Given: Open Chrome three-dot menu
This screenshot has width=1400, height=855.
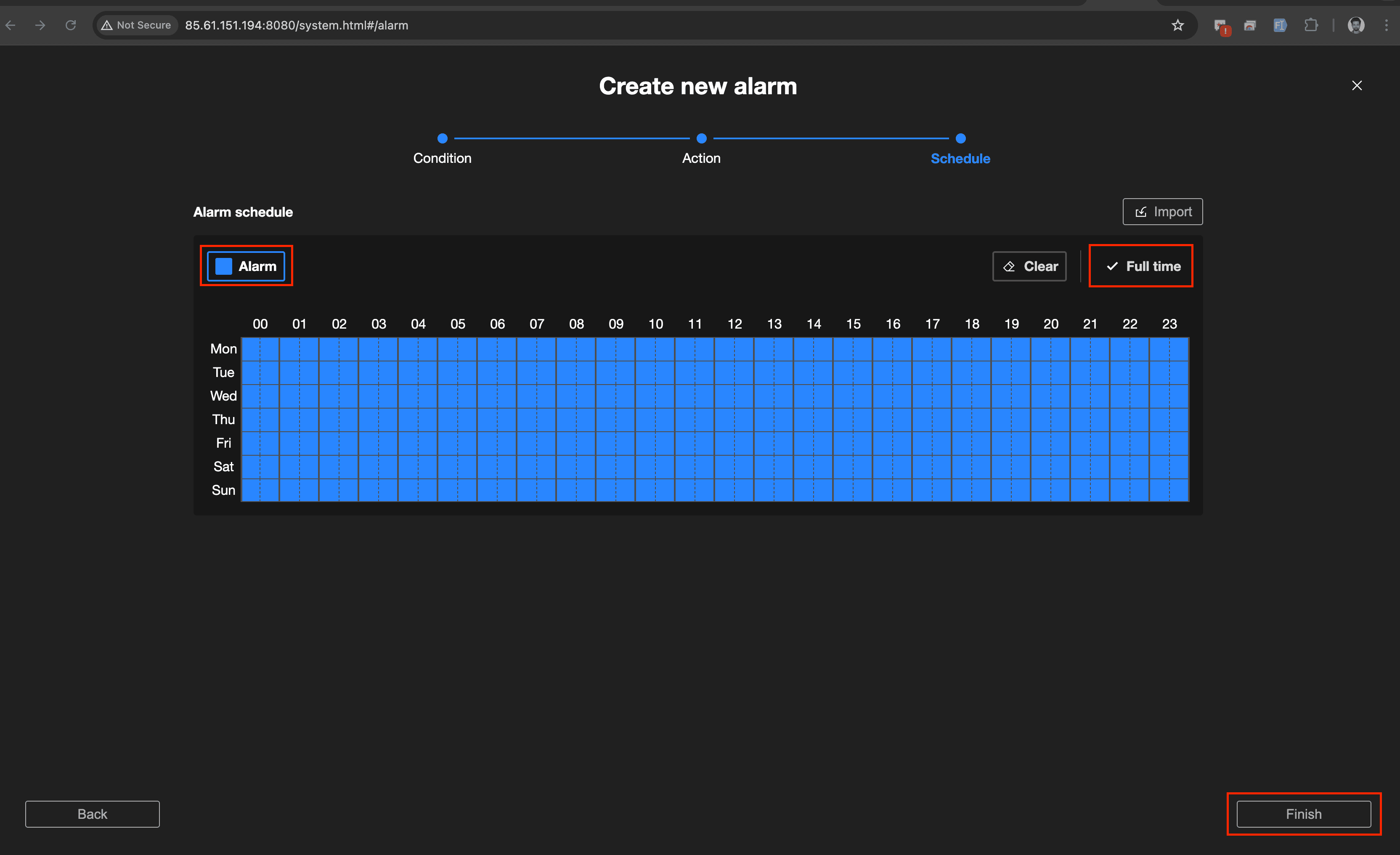Looking at the screenshot, I should [x=1387, y=25].
